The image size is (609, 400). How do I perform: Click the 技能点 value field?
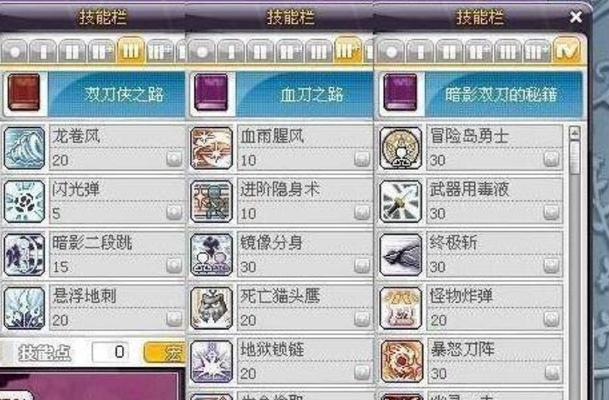tap(111, 352)
